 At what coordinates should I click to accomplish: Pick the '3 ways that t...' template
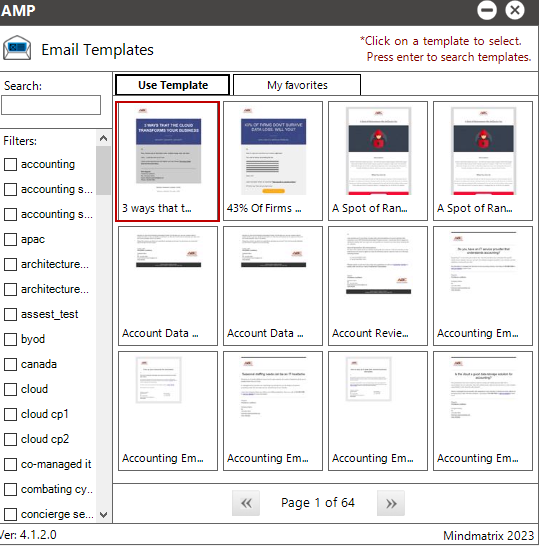[167, 161]
